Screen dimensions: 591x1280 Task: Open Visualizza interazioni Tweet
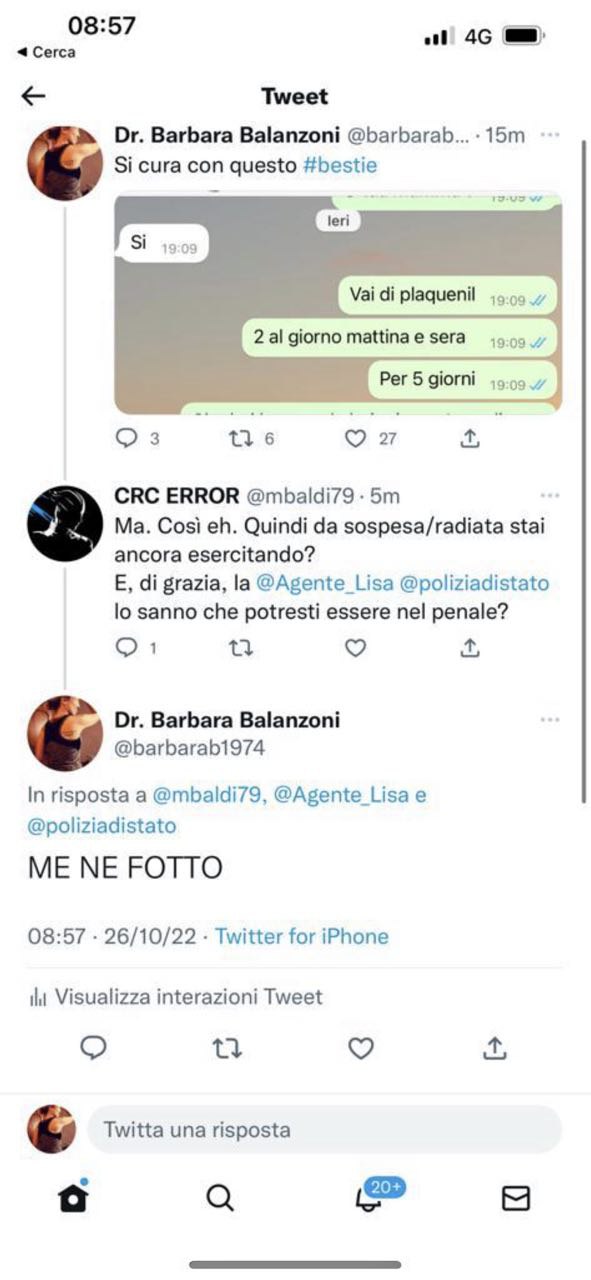pos(176,997)
